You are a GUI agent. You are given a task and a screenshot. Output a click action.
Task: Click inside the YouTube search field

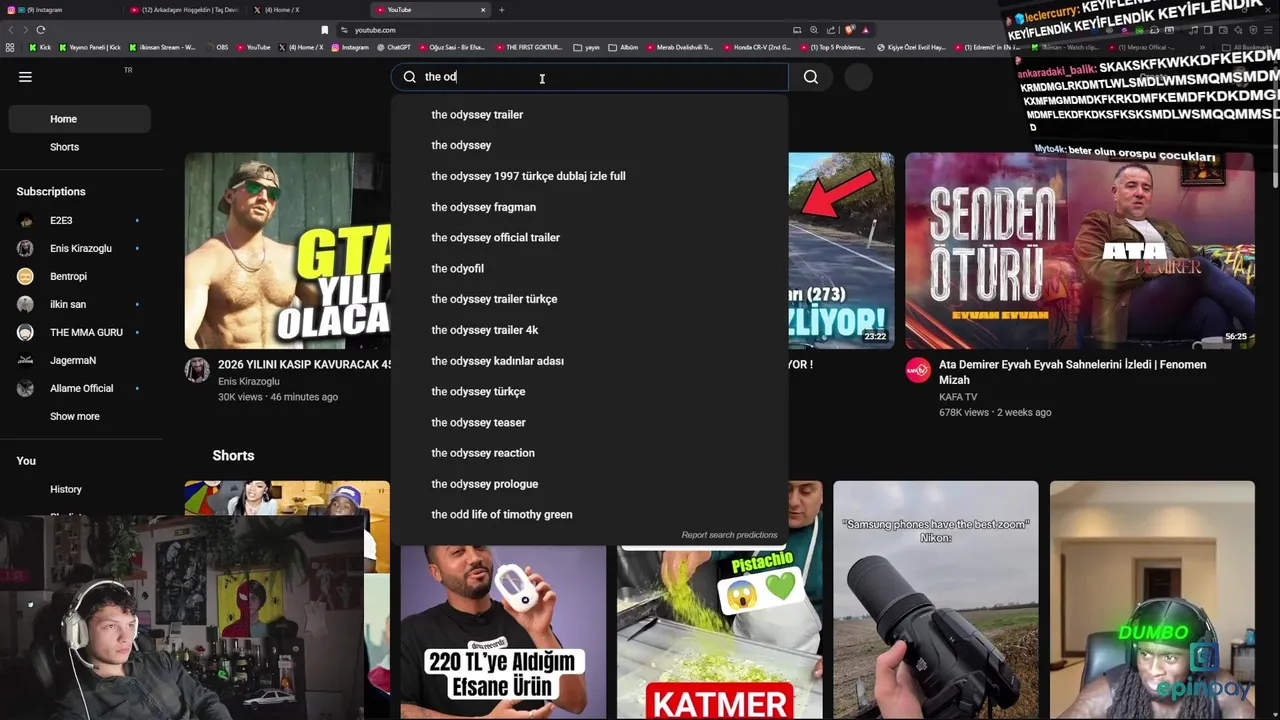click(590, 77)
